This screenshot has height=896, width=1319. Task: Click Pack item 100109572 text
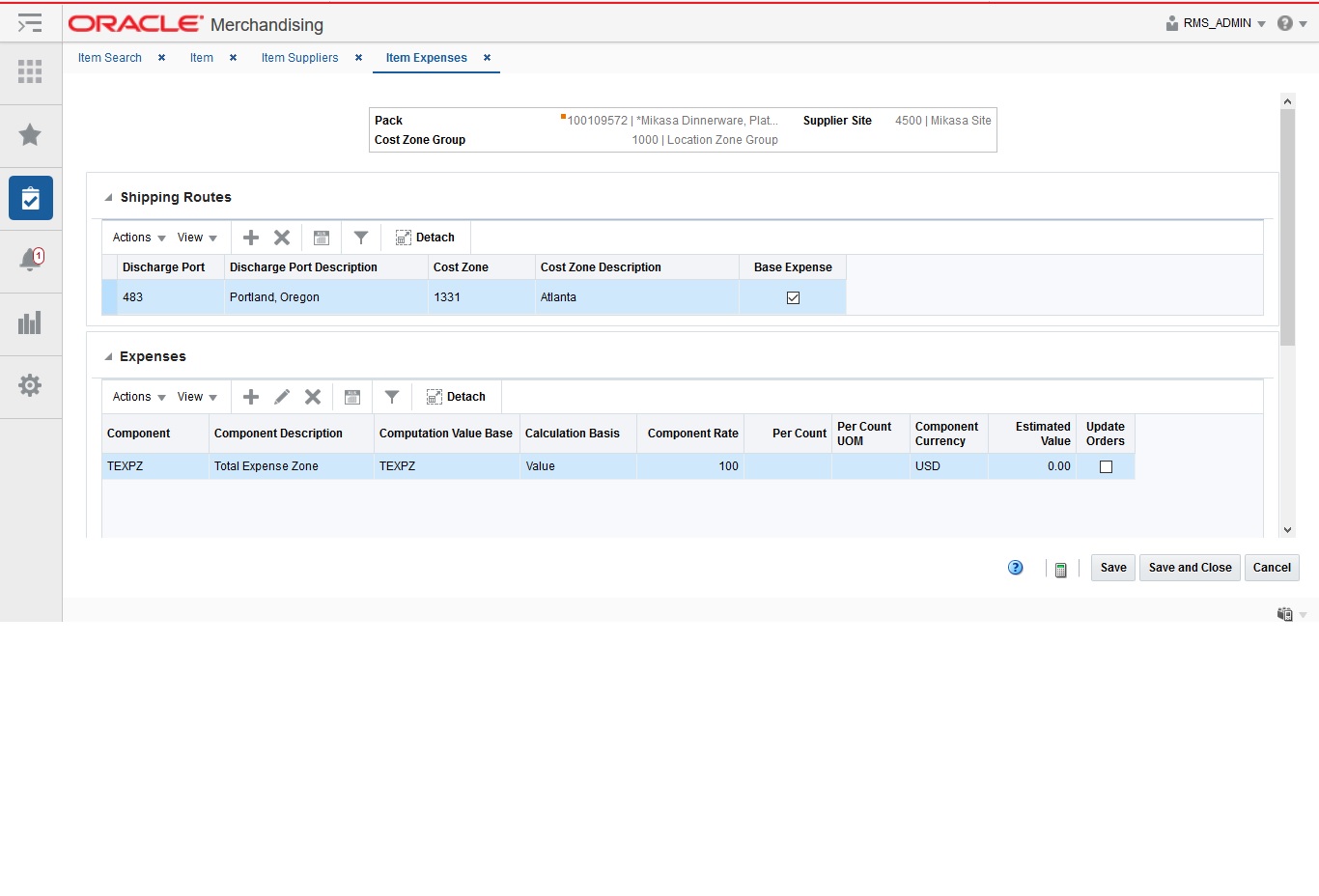(672, 121)
